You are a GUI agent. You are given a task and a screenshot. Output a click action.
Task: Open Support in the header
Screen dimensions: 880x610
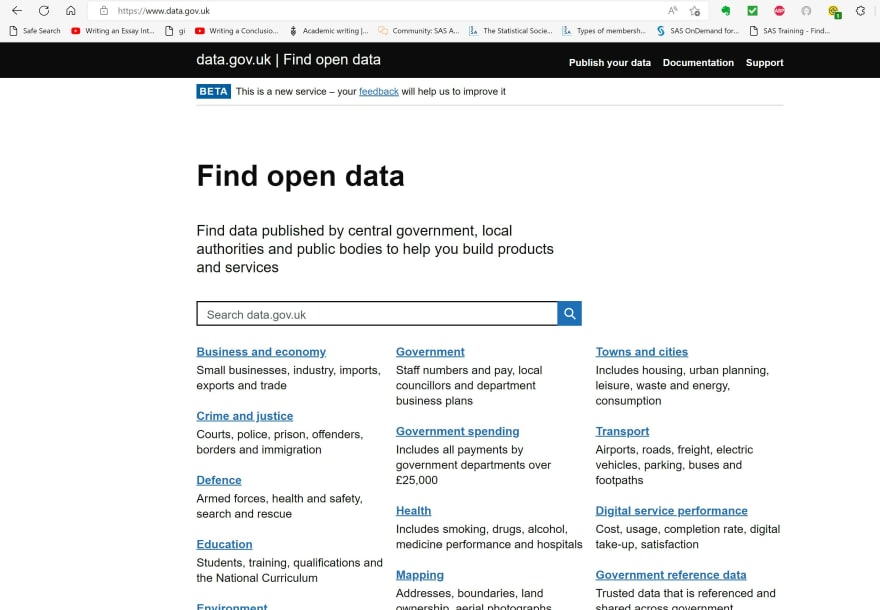(764, 63)
